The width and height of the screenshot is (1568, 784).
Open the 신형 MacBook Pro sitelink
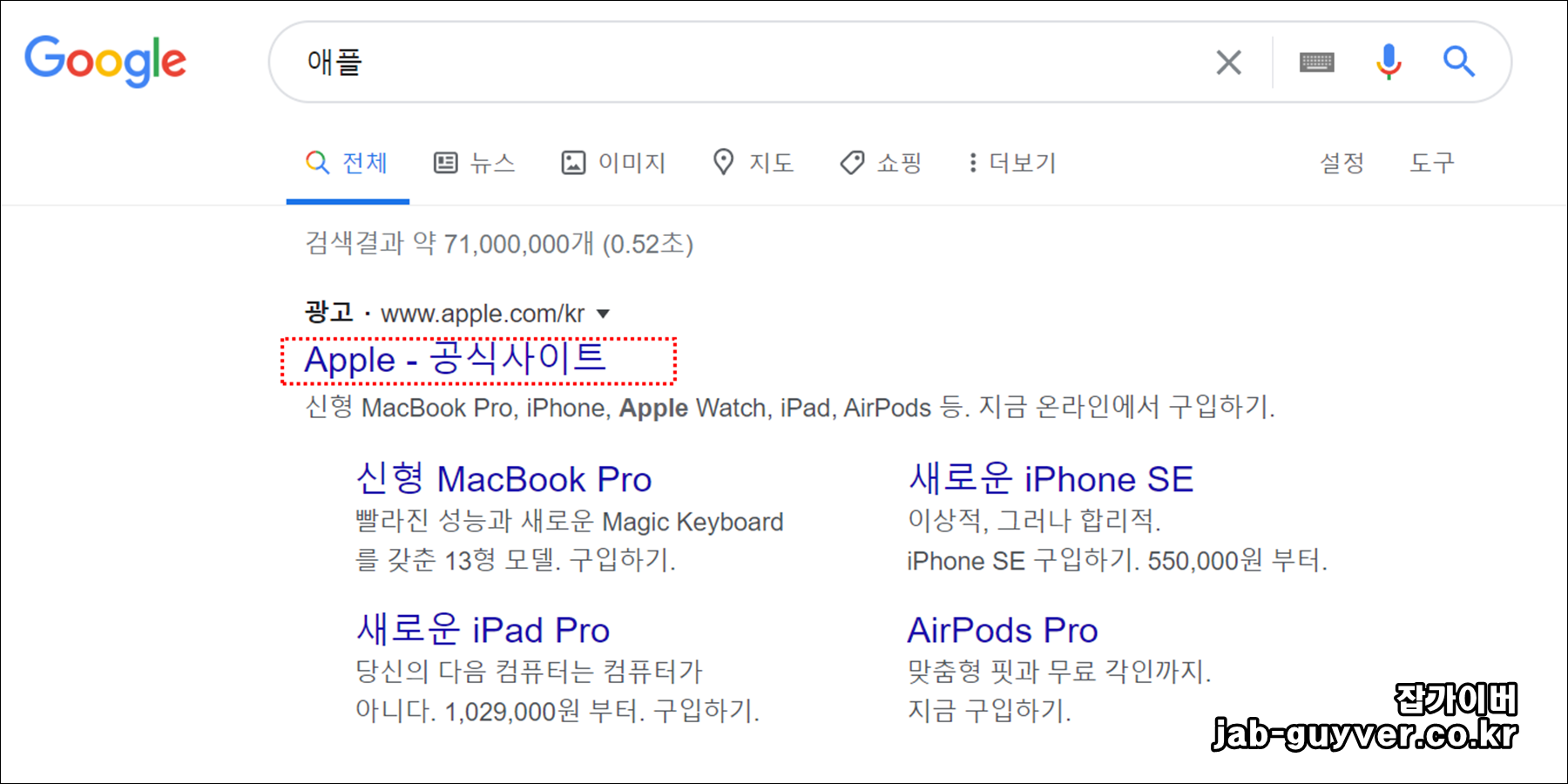point(504,479)
